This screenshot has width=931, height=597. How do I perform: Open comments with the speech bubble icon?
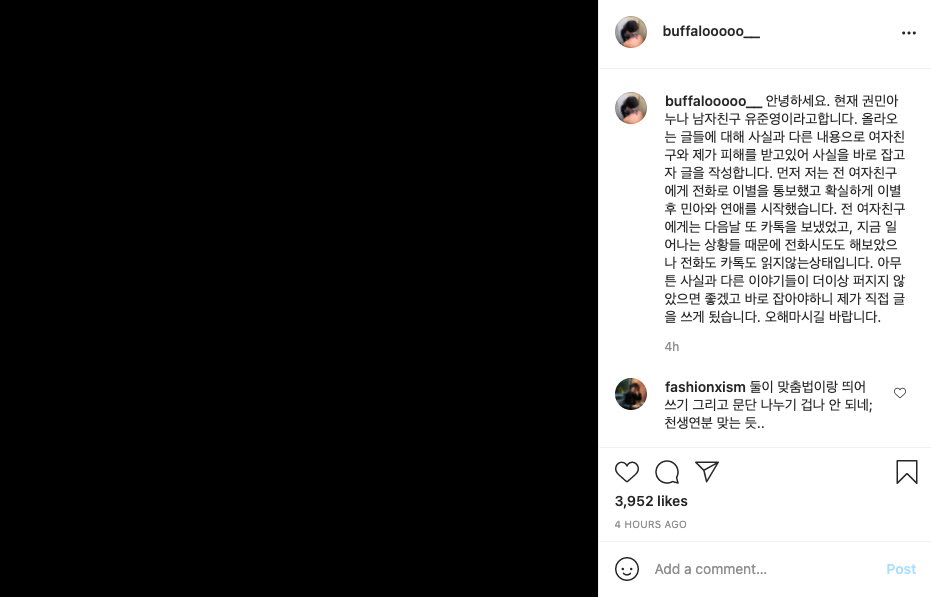click(667, 472)
